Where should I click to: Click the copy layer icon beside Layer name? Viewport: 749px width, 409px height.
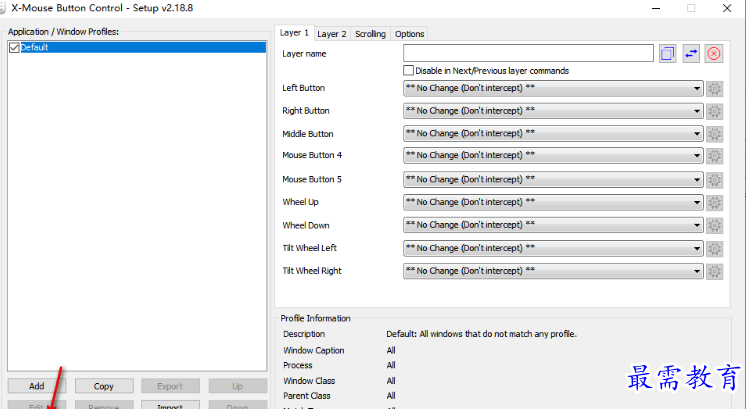pyautogui.click(x=667, y=54)
